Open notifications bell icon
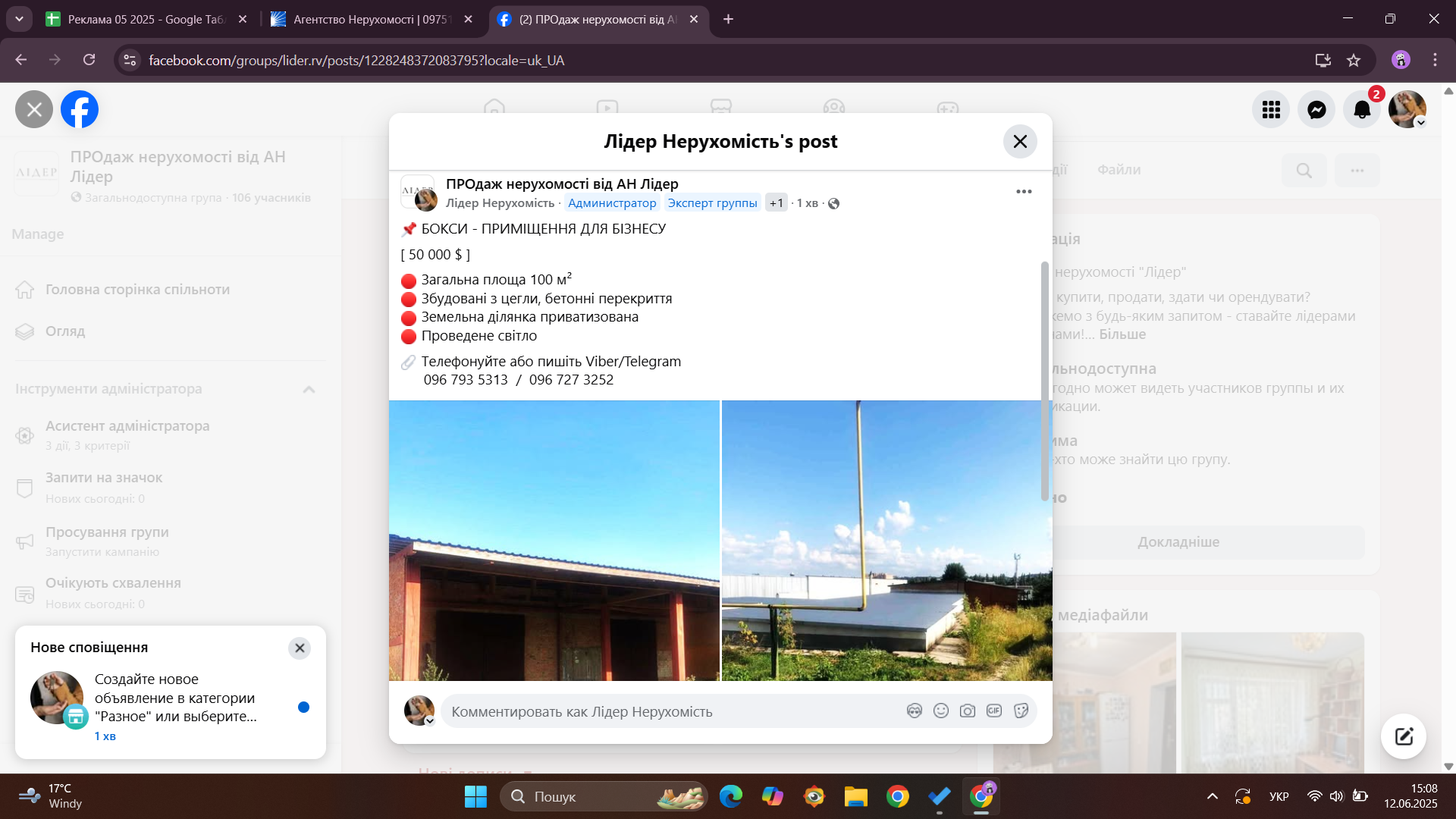Screen dimensions: 1456x819 (x=1362, y=110)
